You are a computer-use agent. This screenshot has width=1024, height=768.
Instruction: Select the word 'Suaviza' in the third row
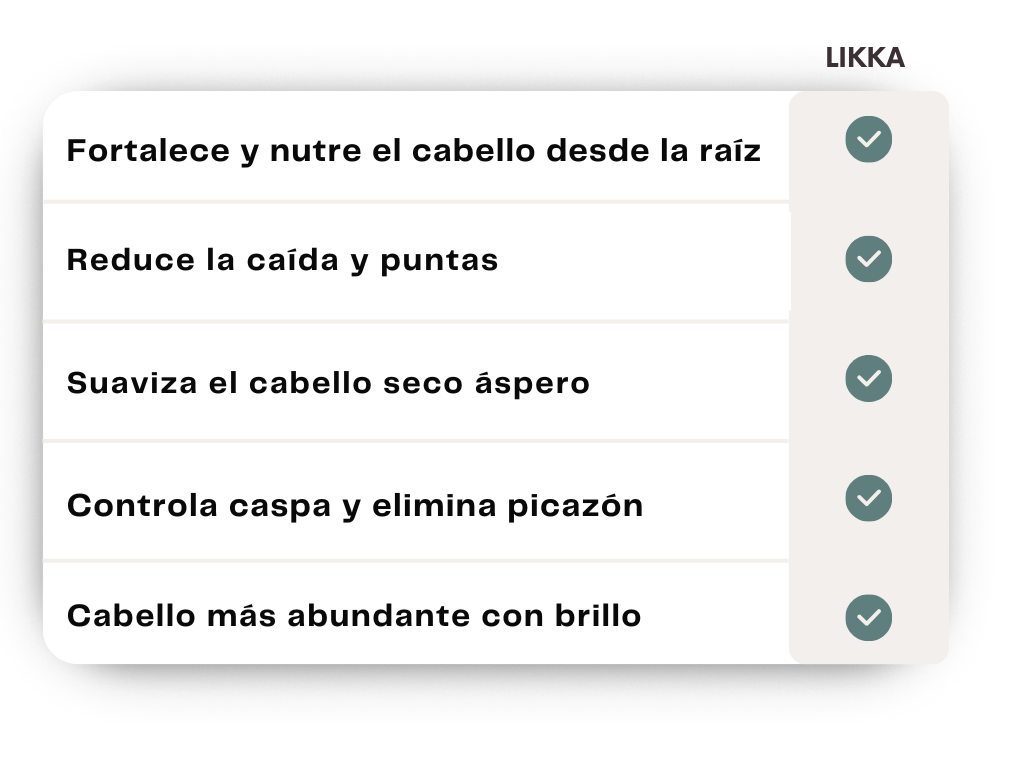tap(131, 383)
